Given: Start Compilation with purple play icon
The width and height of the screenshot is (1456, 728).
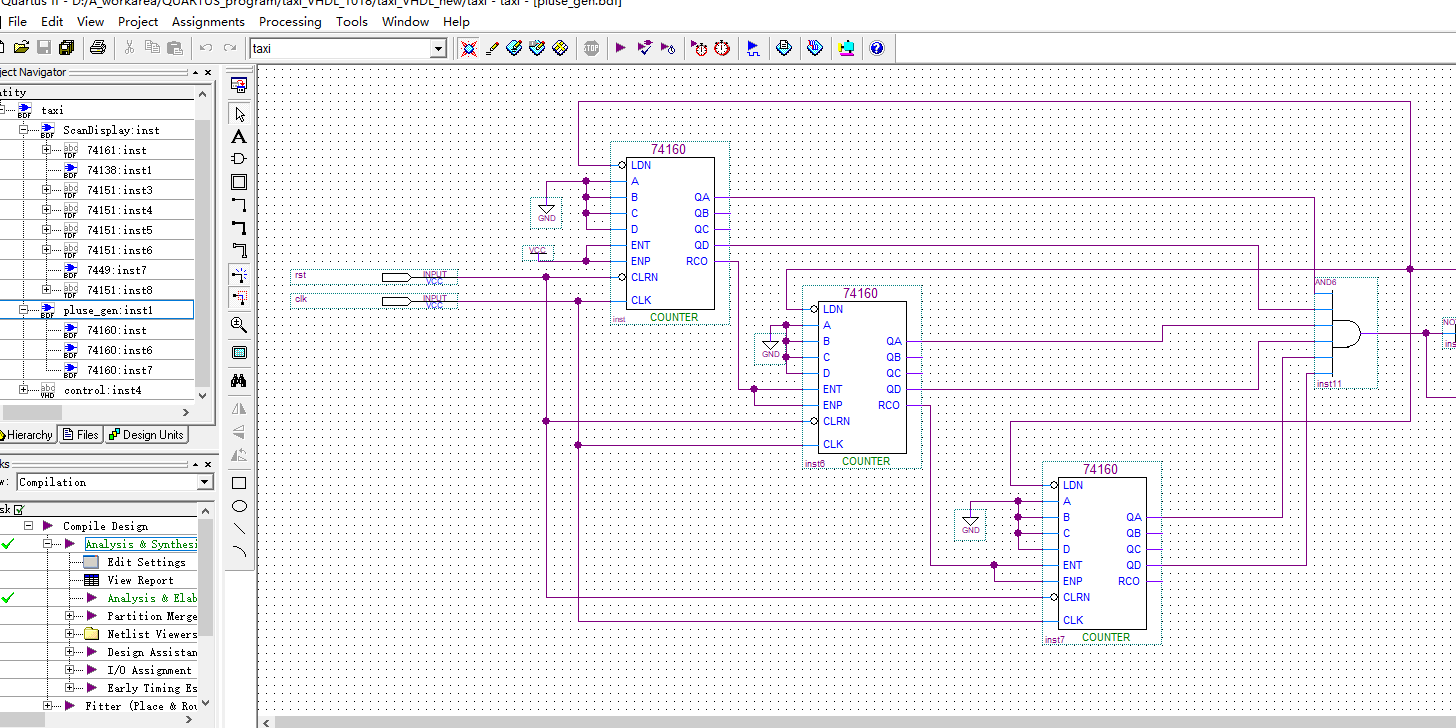Looking at the screenshot, I should (x=620, y=47).
